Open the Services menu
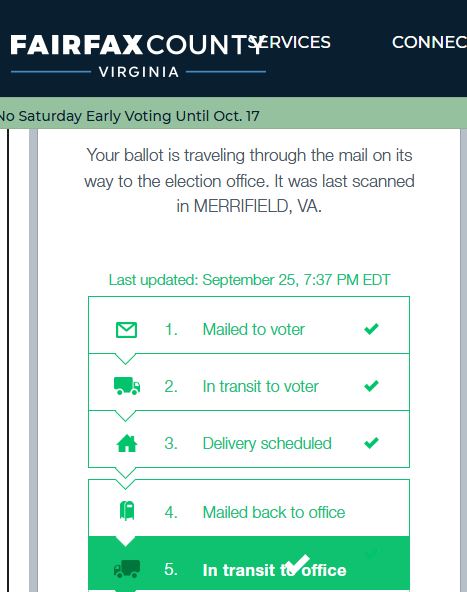The width and height of the screenshot is (467, 592). coord(290,42)
